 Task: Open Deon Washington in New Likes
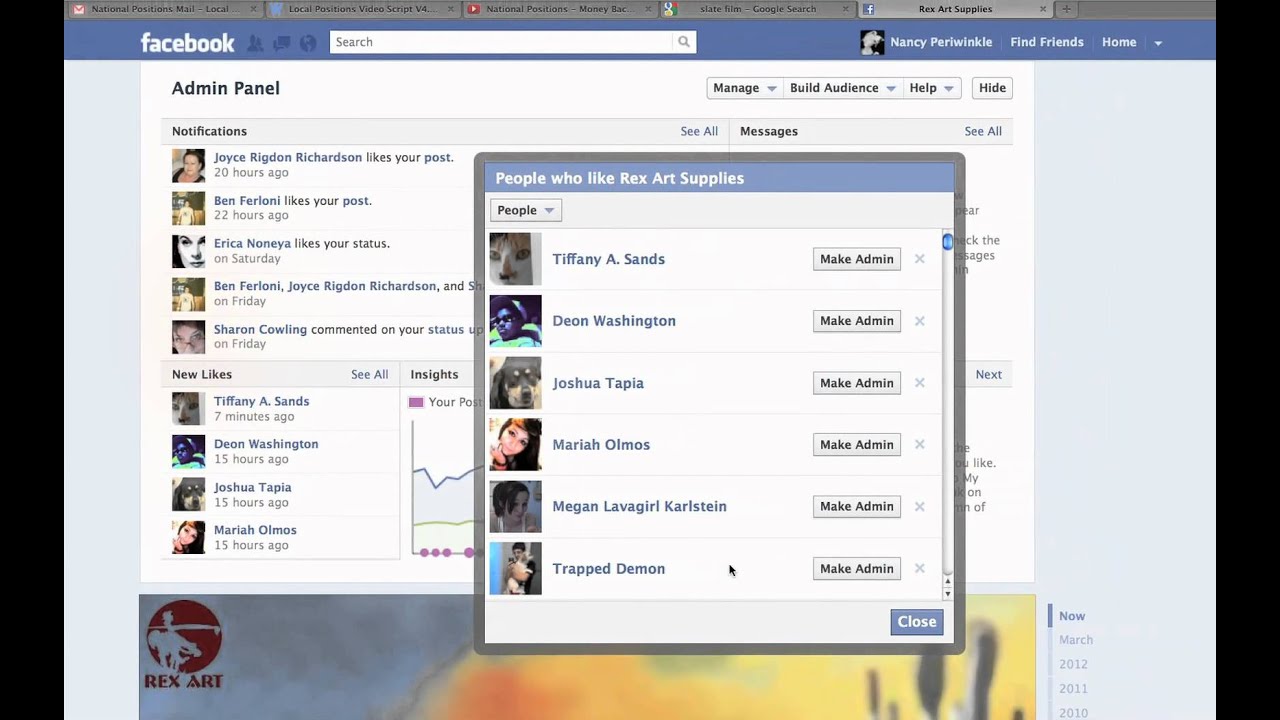(x=266, y=444)
